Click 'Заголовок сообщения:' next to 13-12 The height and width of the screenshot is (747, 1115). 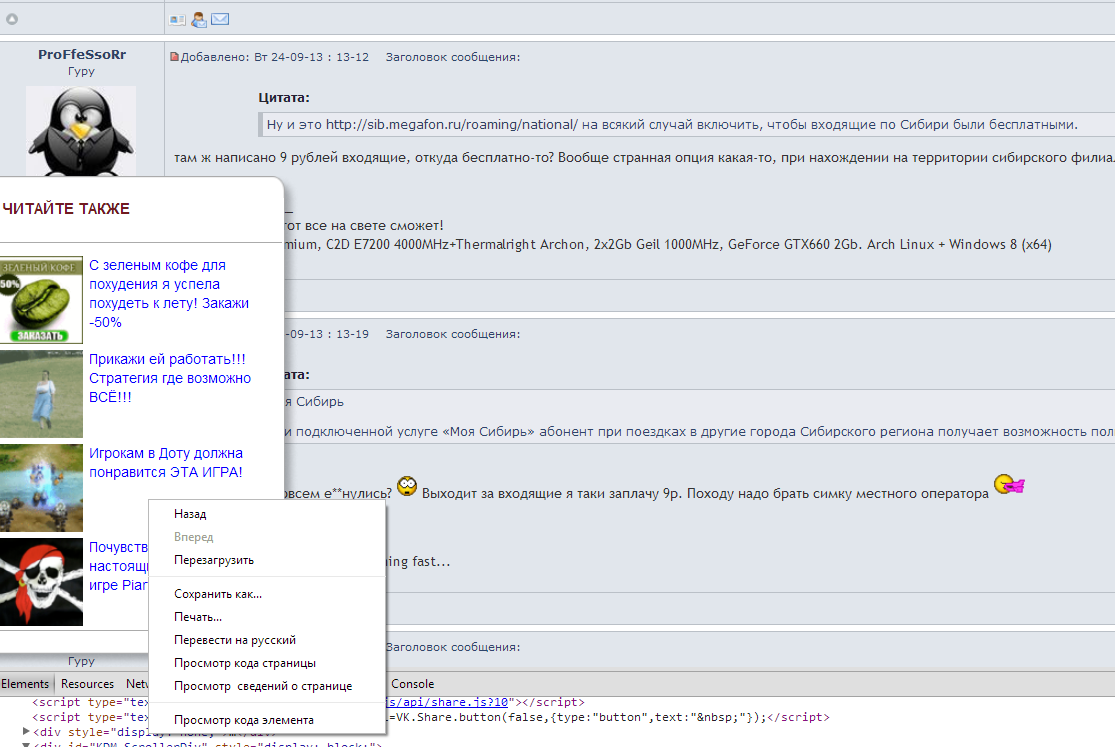point(453,57)
